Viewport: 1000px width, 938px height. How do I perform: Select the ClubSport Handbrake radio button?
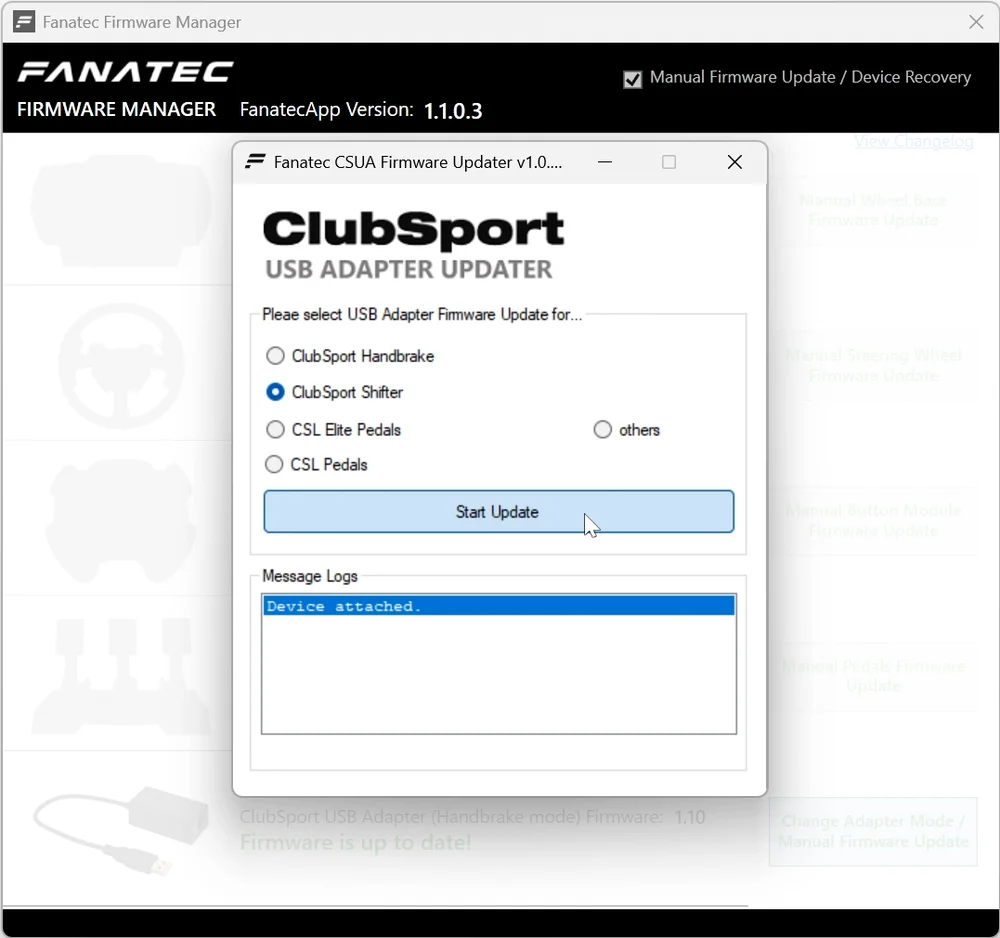pos(275,356)
